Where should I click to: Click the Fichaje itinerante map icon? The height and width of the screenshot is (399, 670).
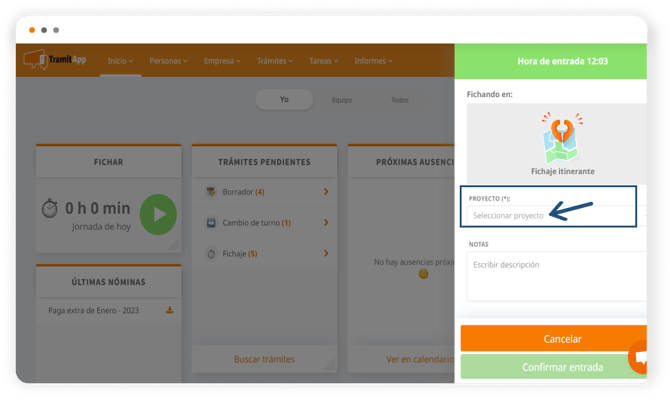(x=562, y=138)
